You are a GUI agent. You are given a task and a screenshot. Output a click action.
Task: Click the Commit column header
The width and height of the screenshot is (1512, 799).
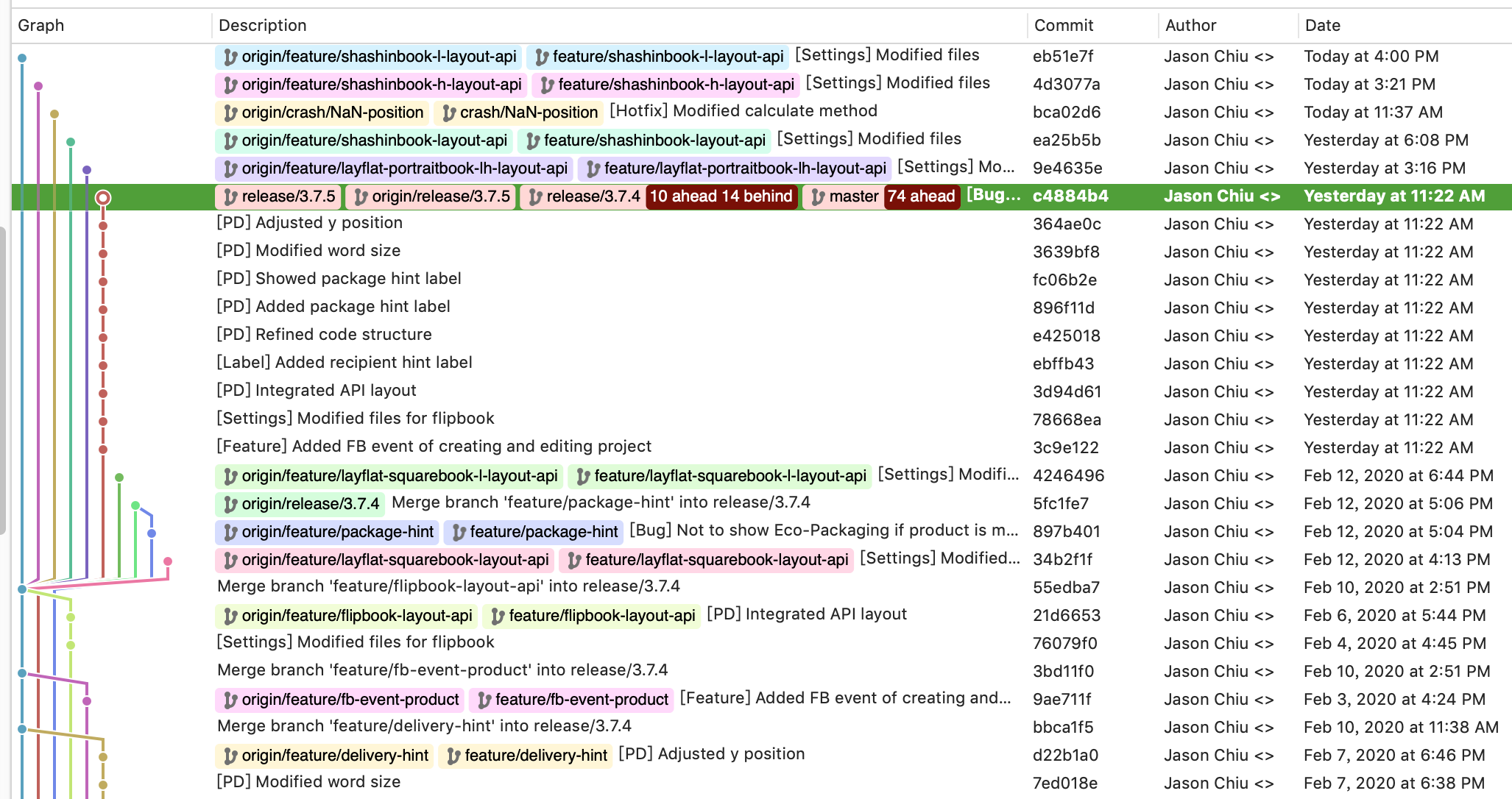coord(1063,25)
